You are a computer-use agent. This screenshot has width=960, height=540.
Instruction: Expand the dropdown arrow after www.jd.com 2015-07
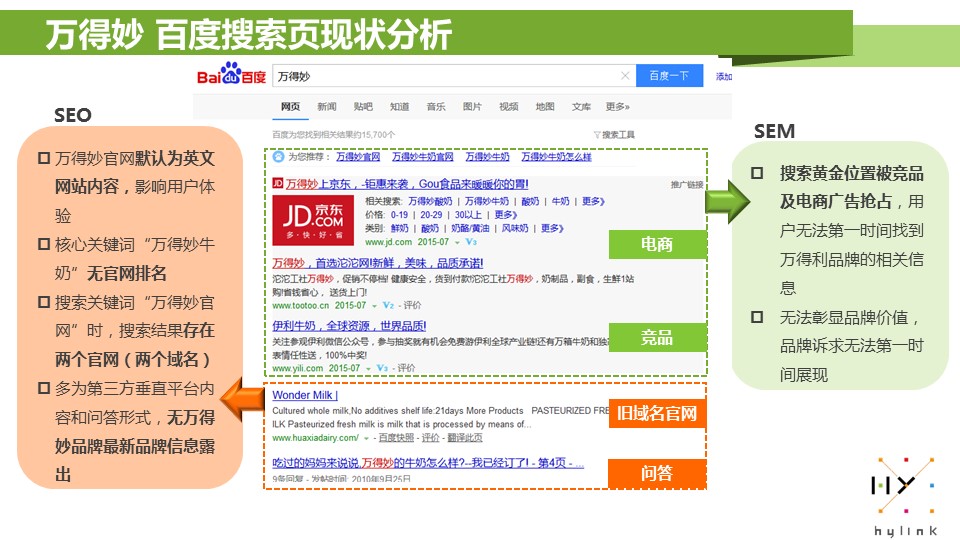point(457,242)
